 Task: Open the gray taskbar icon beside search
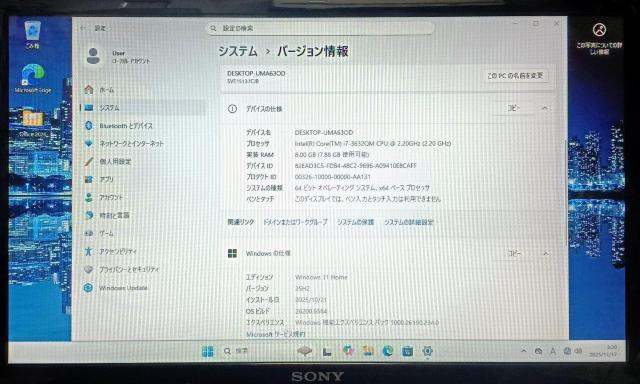[x=304, y=351]
